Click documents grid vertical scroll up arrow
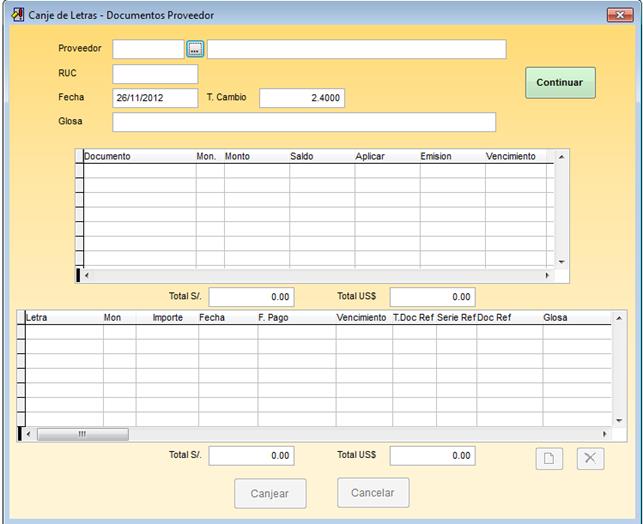Viewport: 643px width, 524px height. [561, 157]
